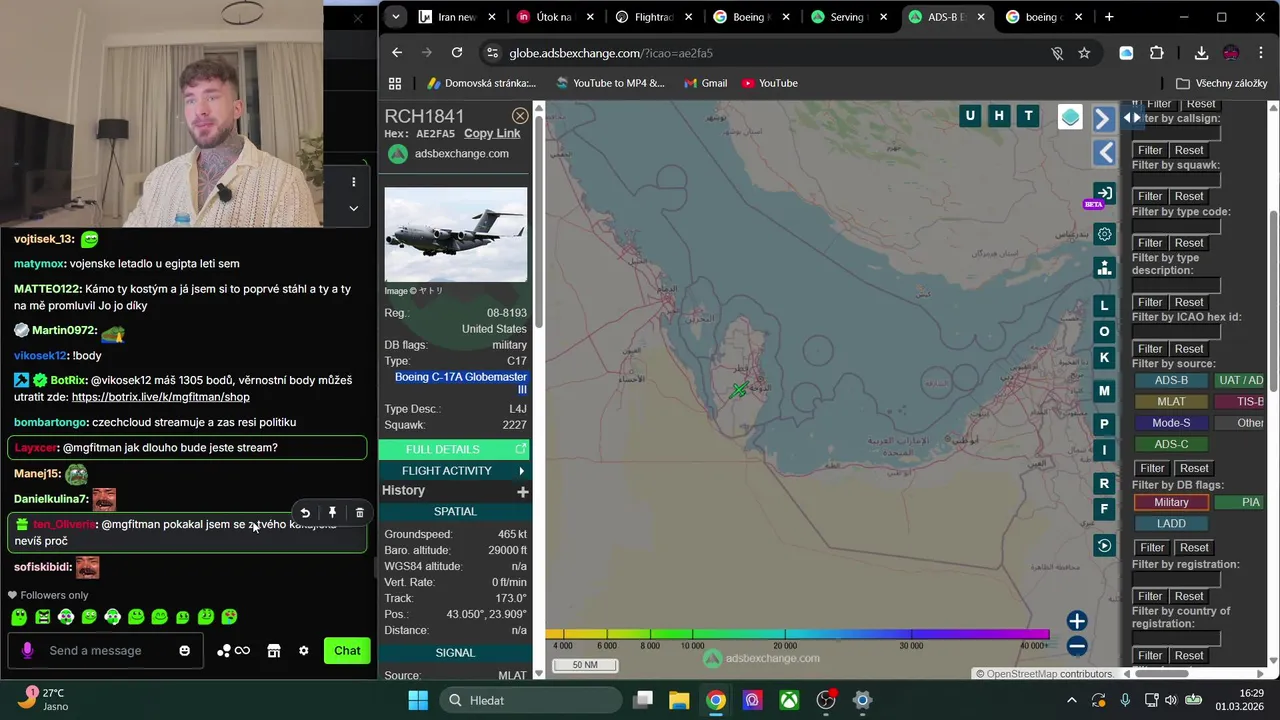Reload the page in Chrome
The image size is (1280, 720).
coord(457,53)
